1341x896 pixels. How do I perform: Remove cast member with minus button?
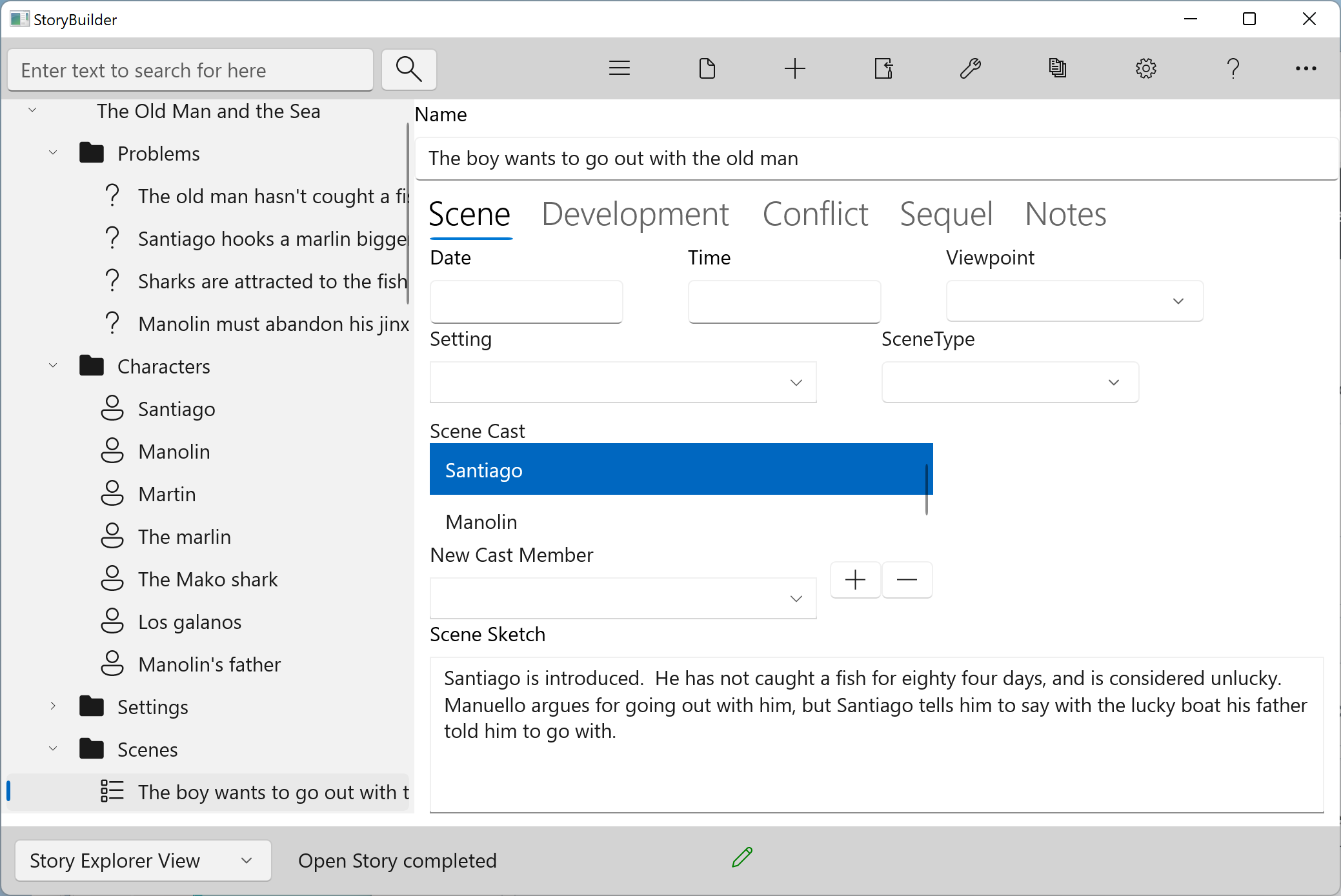point(907,580)
